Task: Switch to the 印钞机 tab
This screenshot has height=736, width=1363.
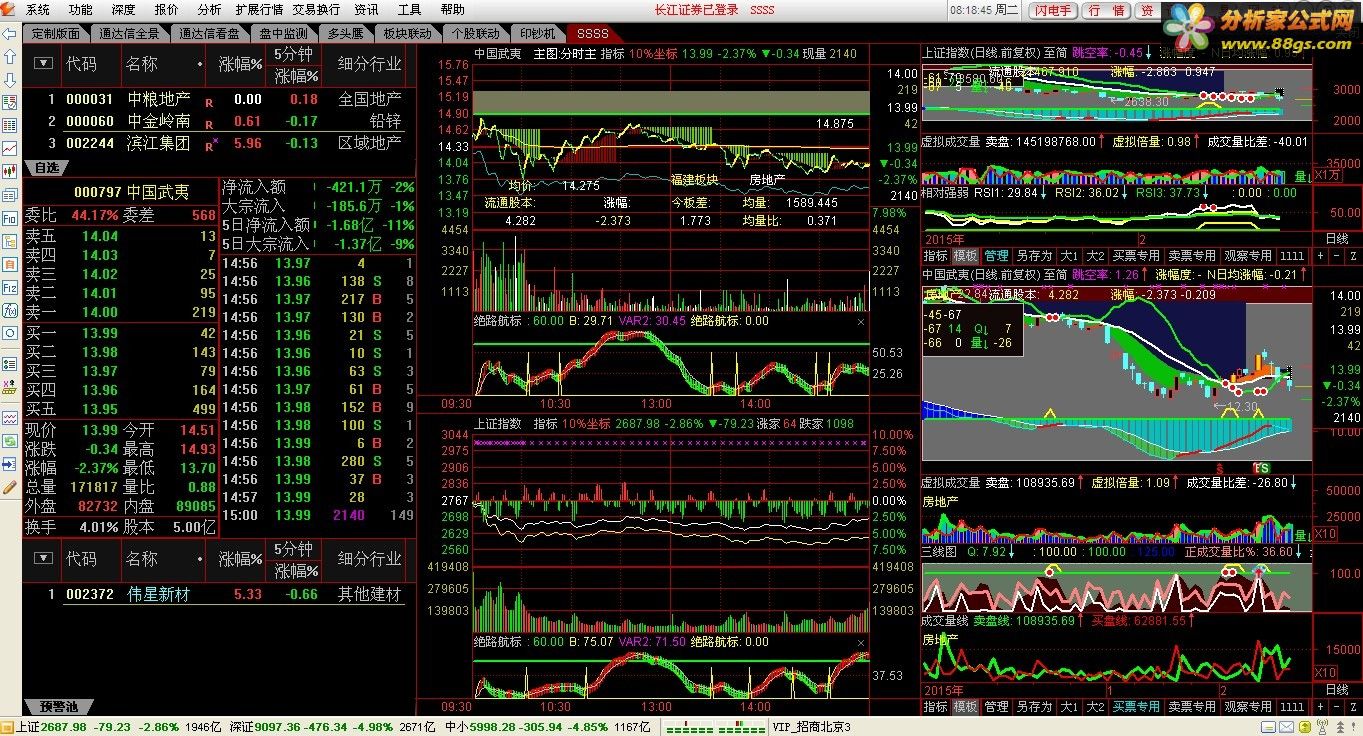Action: pos(537,33)
